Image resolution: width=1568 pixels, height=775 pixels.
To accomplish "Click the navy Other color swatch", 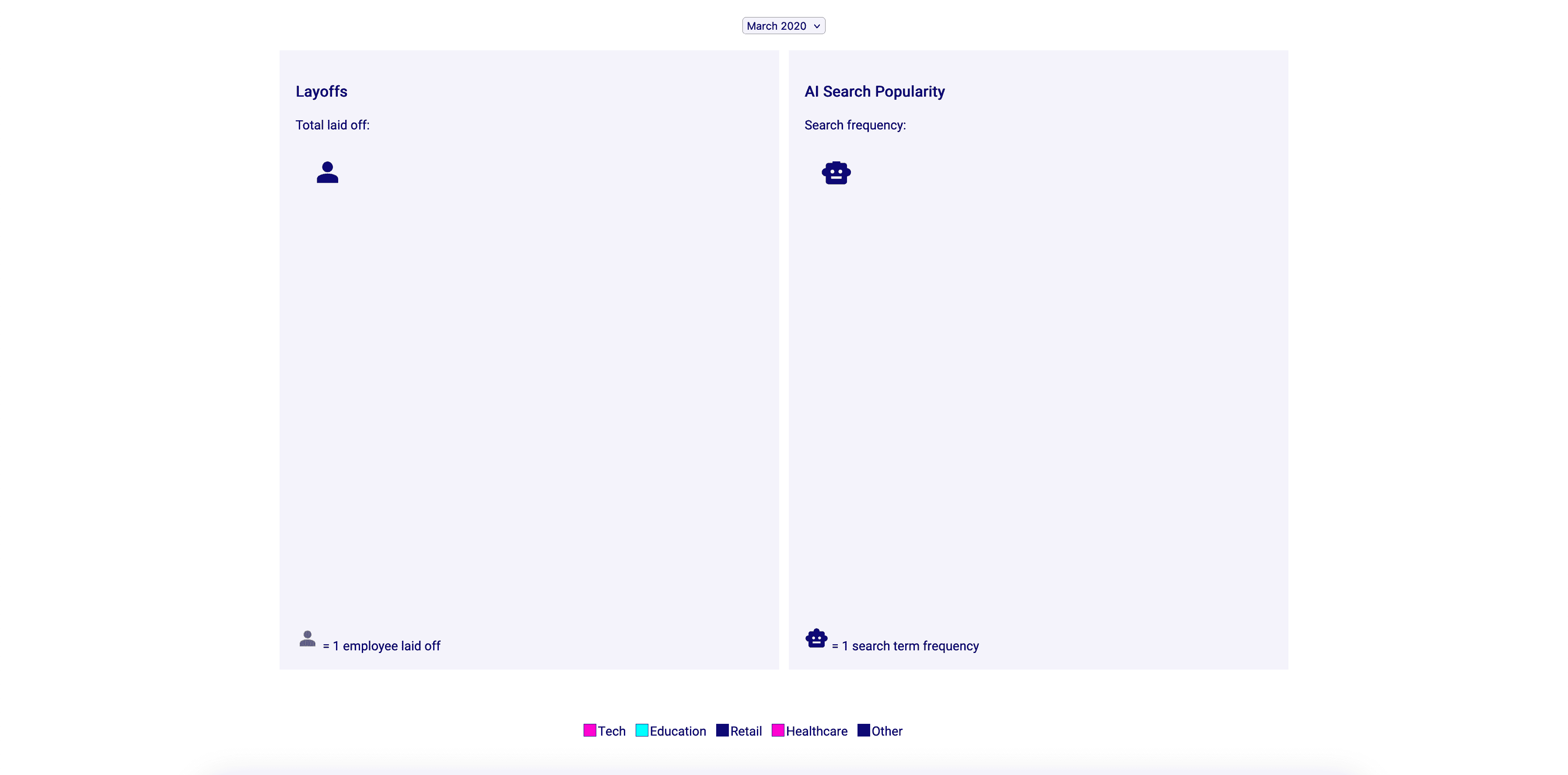I will coord(863,730).
